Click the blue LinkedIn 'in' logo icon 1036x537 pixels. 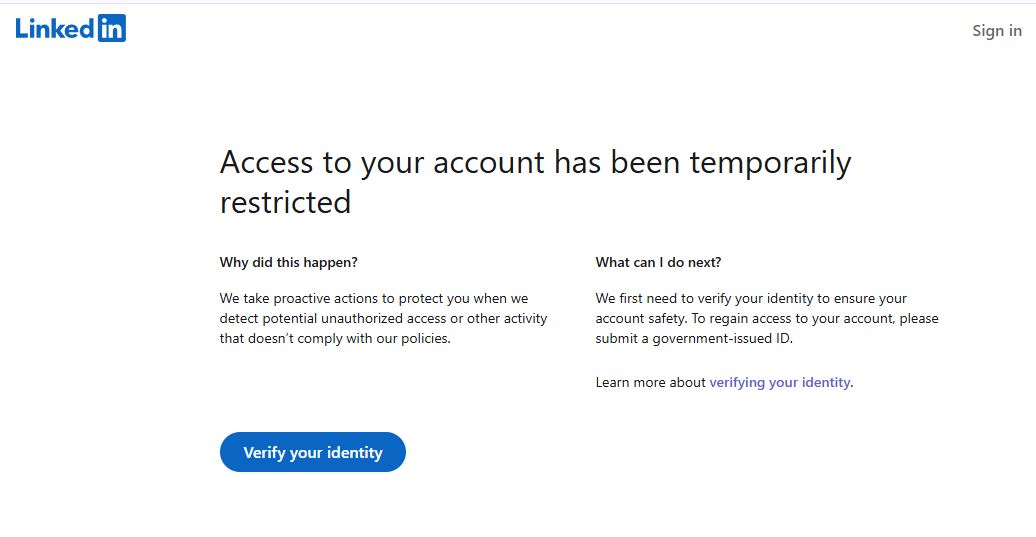coord(112,28)
